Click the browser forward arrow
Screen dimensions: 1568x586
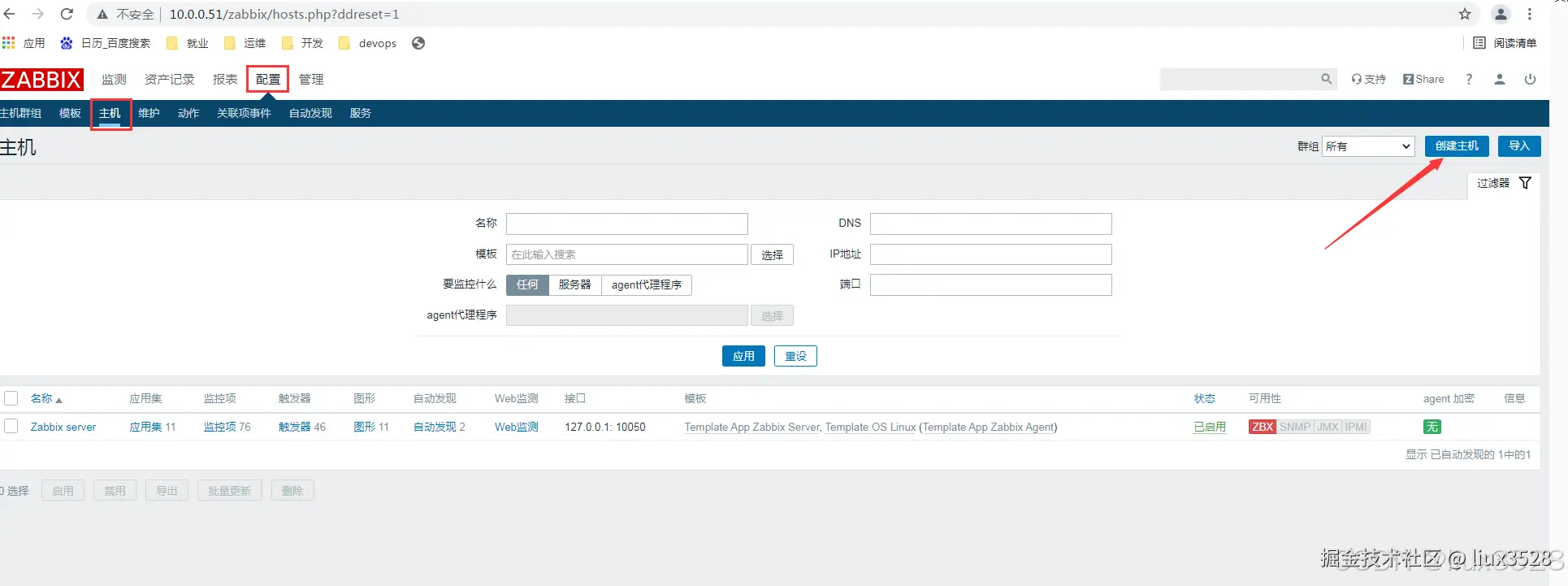coord(37,14)
